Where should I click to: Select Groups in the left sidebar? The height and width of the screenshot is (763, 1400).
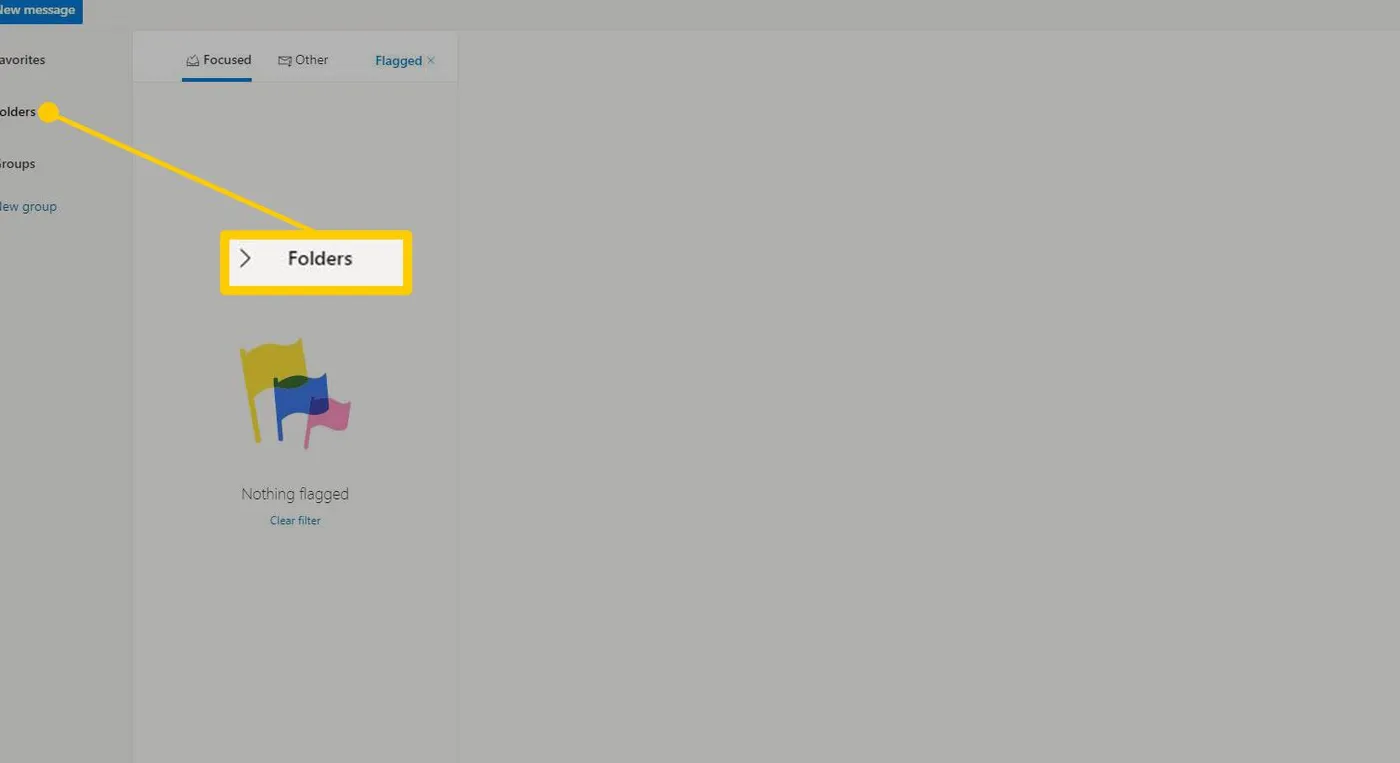coord(18,163)
